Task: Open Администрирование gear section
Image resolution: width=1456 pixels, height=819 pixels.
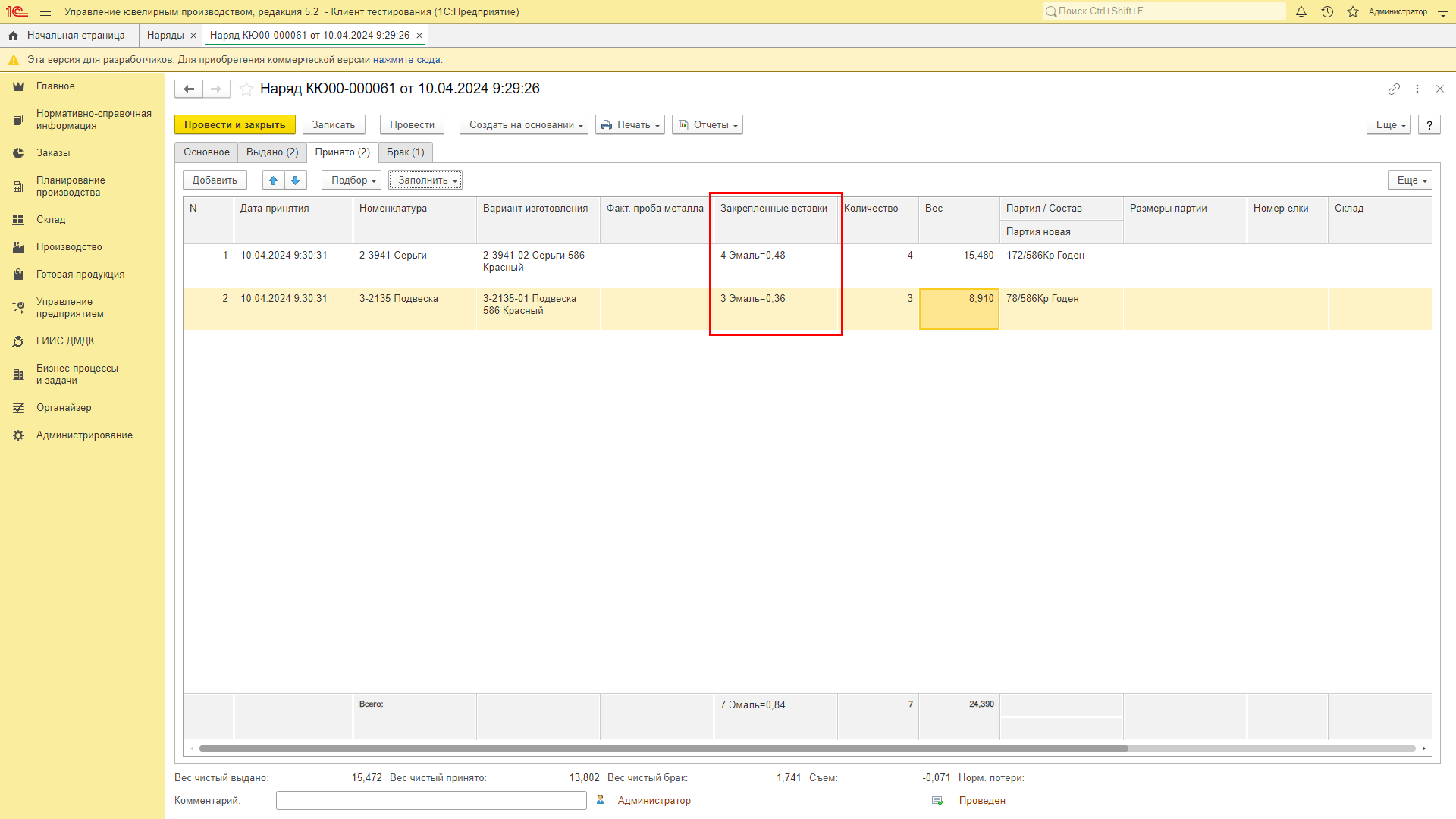Action: 84,435
